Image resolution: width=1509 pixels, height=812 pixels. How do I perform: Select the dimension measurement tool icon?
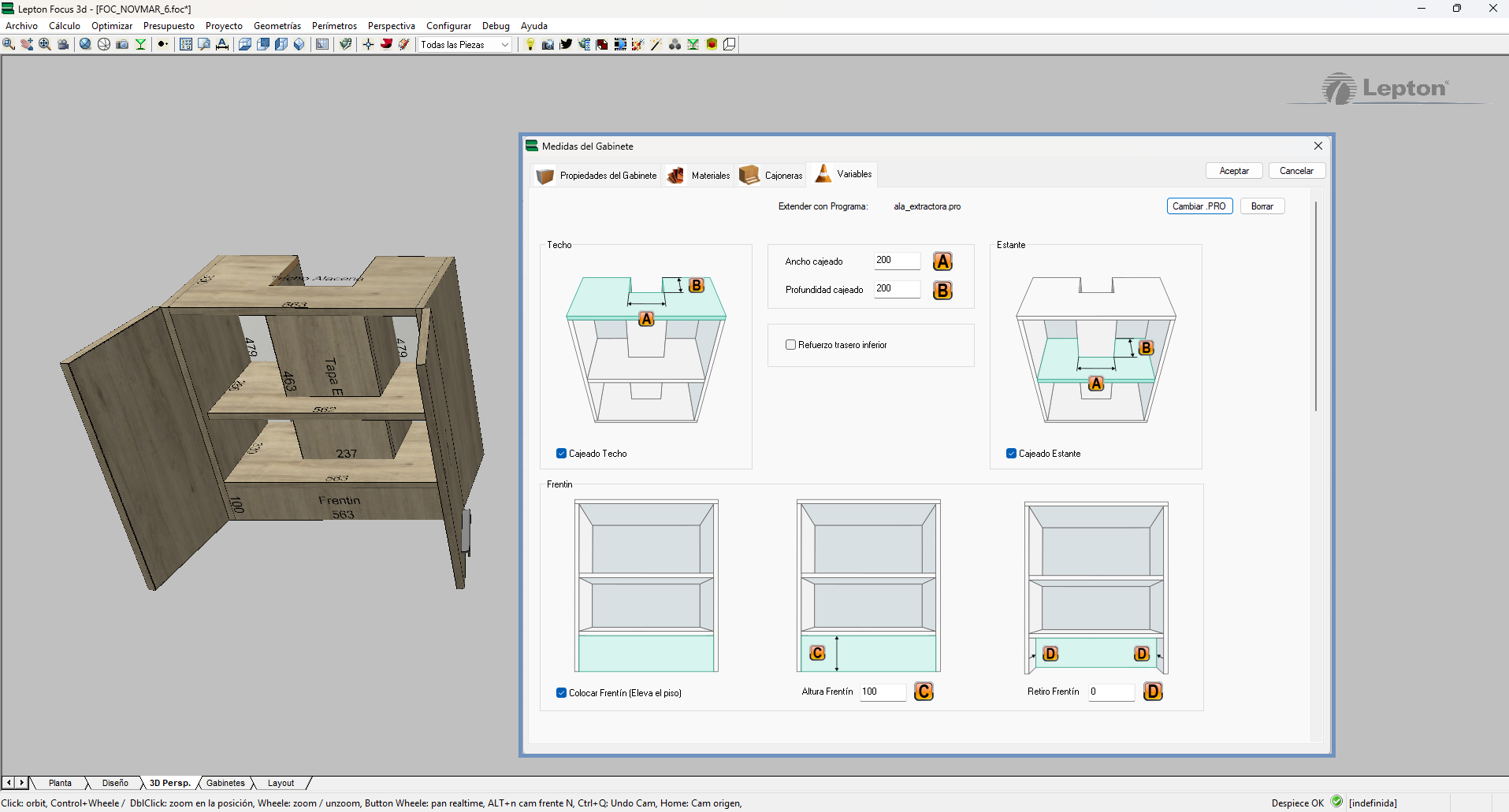pos(222,44)
